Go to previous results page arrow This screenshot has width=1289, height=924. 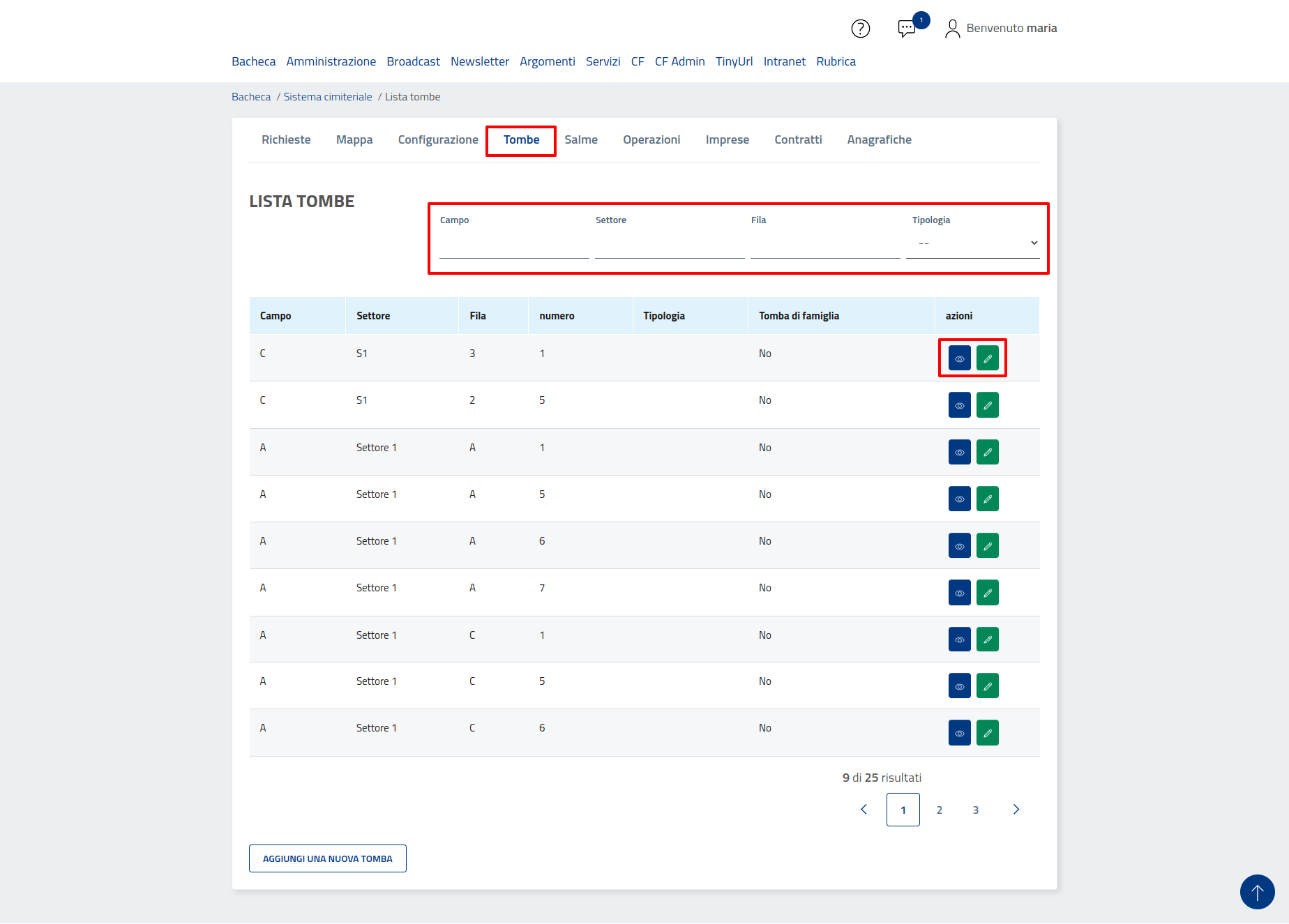point(864,810)
